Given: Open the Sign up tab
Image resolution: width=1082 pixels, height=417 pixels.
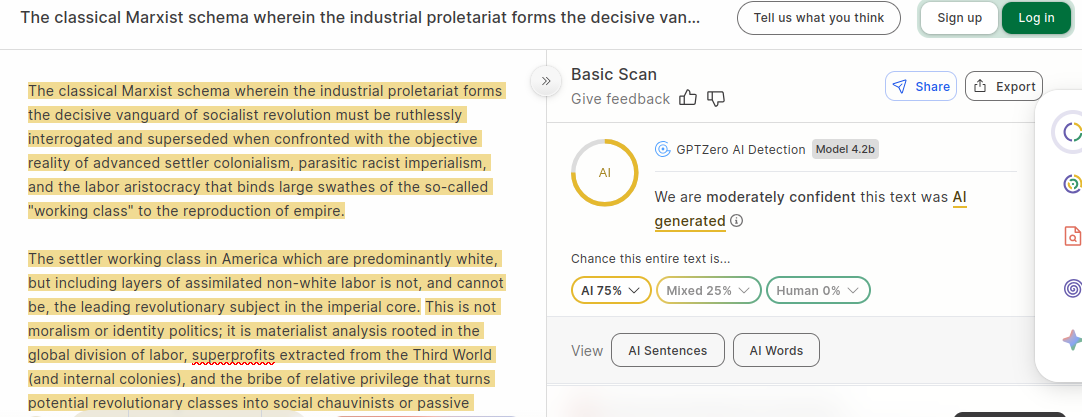Looking at the screenshot, I should (959, 18).
